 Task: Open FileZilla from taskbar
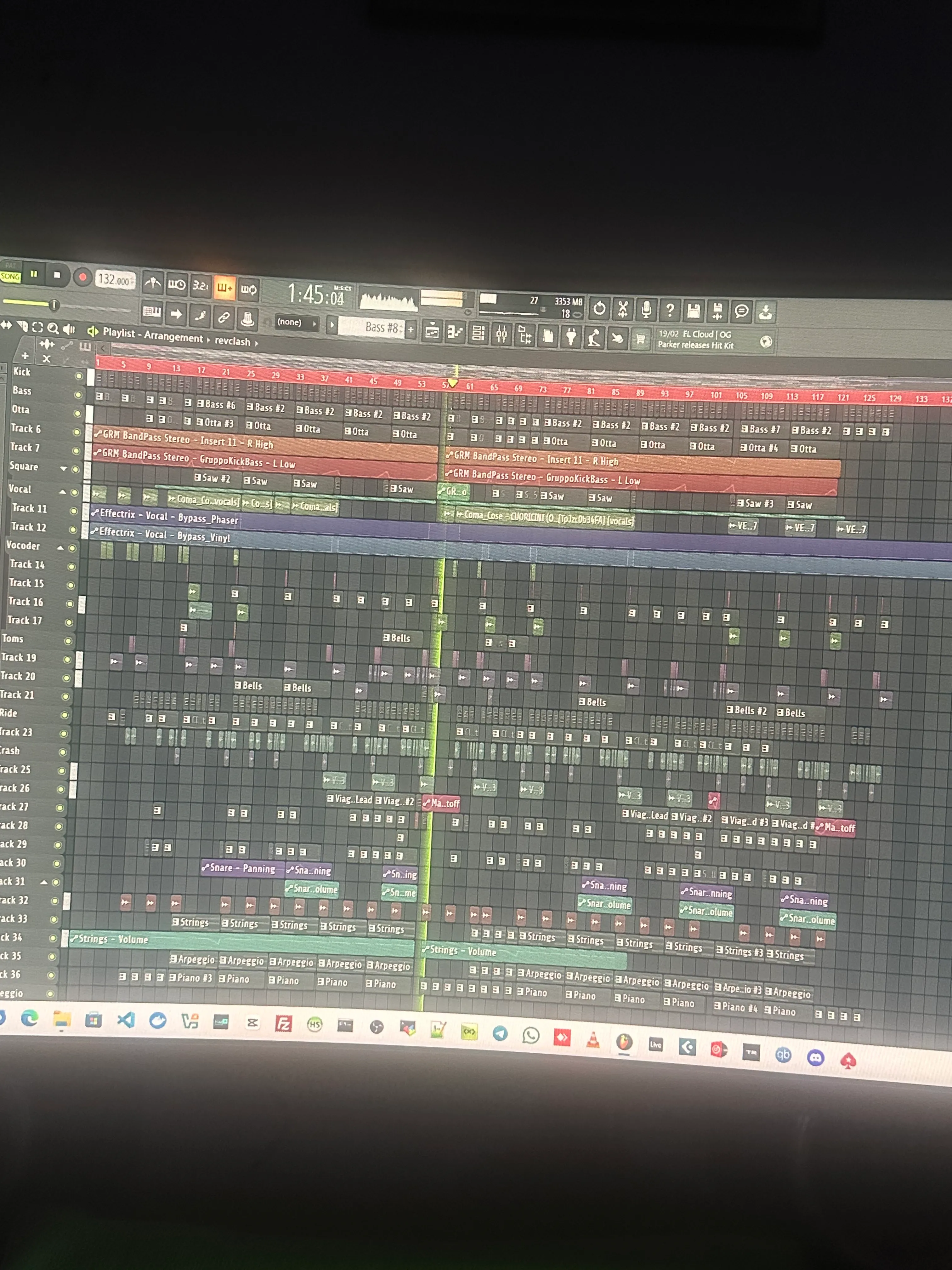coord(283,1024)
